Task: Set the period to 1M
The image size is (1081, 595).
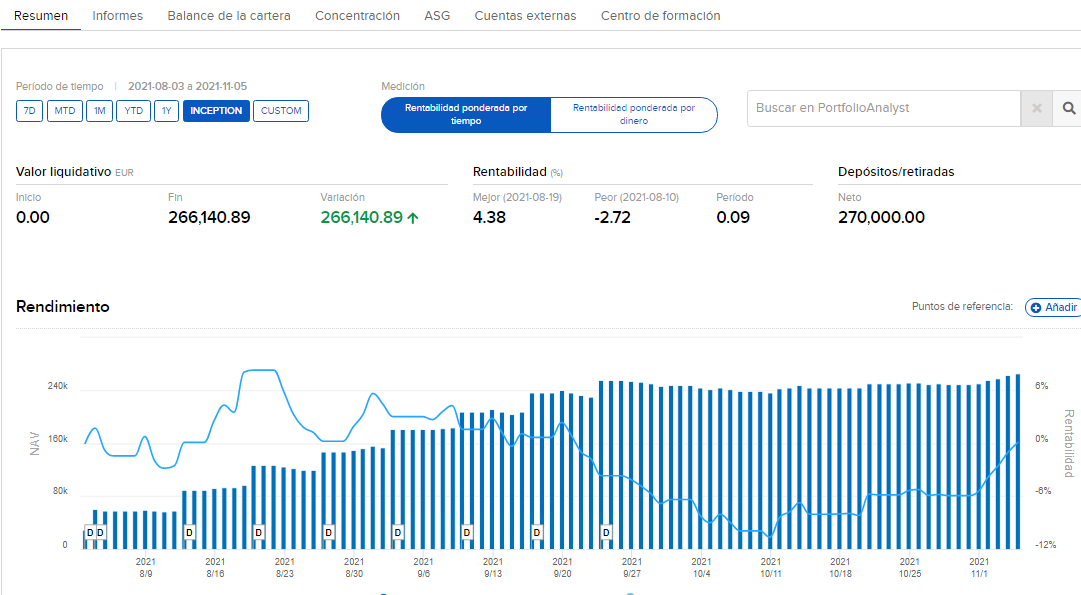Action: [x=99, y=111]
